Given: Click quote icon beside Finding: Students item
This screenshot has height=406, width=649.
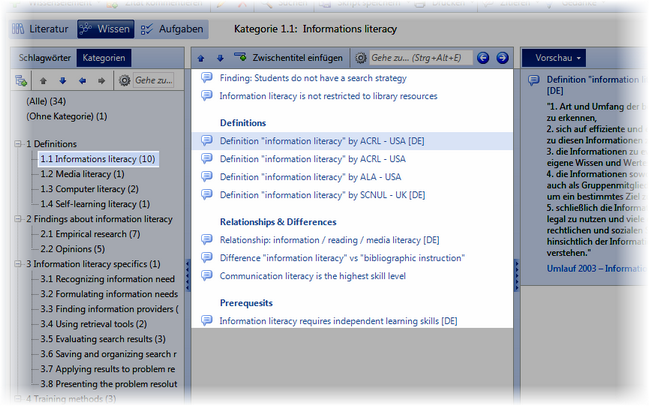Looking at the screenshot, I should [x=207, y=77].
